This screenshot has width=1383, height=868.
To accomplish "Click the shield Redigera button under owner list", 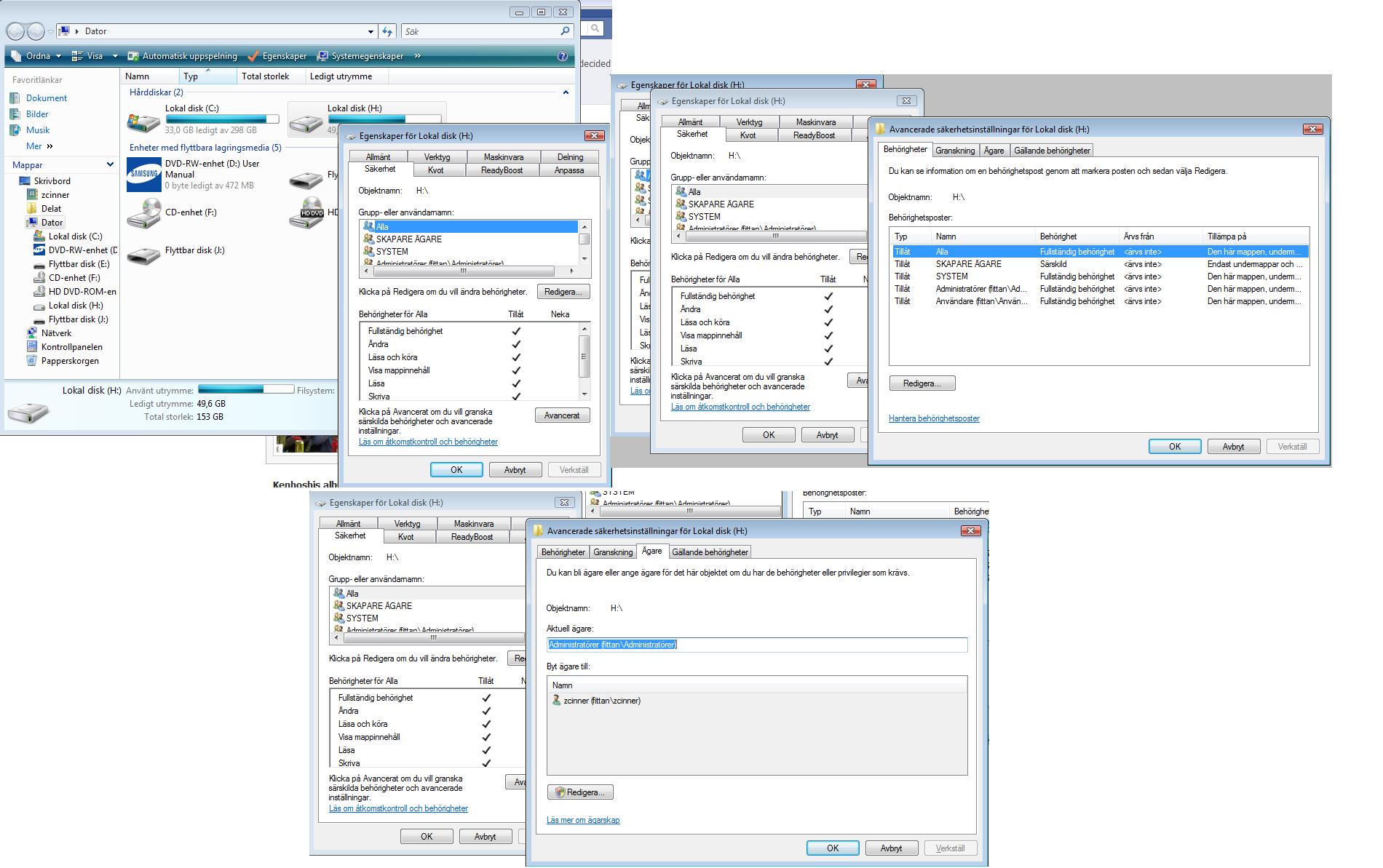I will coord(580,792).
